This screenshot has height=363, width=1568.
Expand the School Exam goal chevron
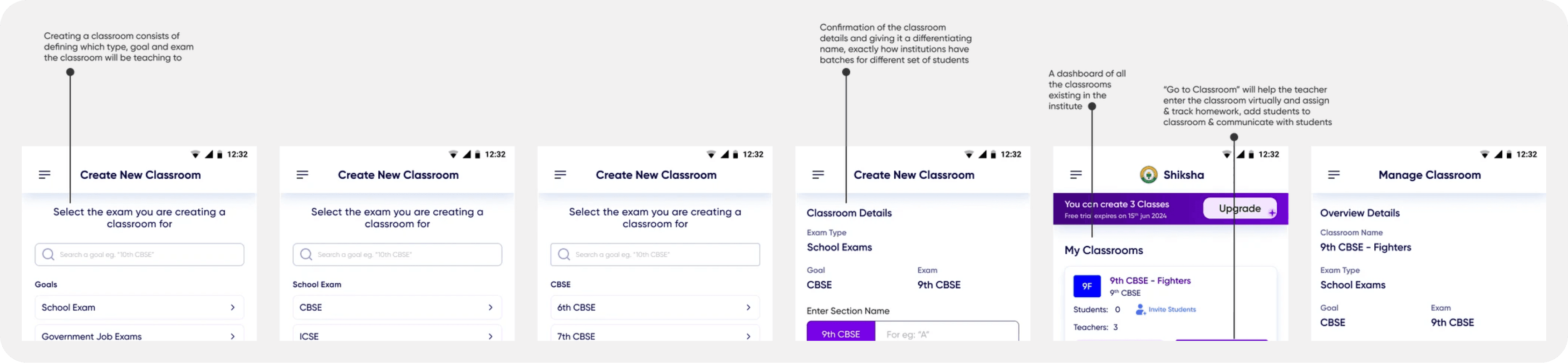(x=232, y=308)
